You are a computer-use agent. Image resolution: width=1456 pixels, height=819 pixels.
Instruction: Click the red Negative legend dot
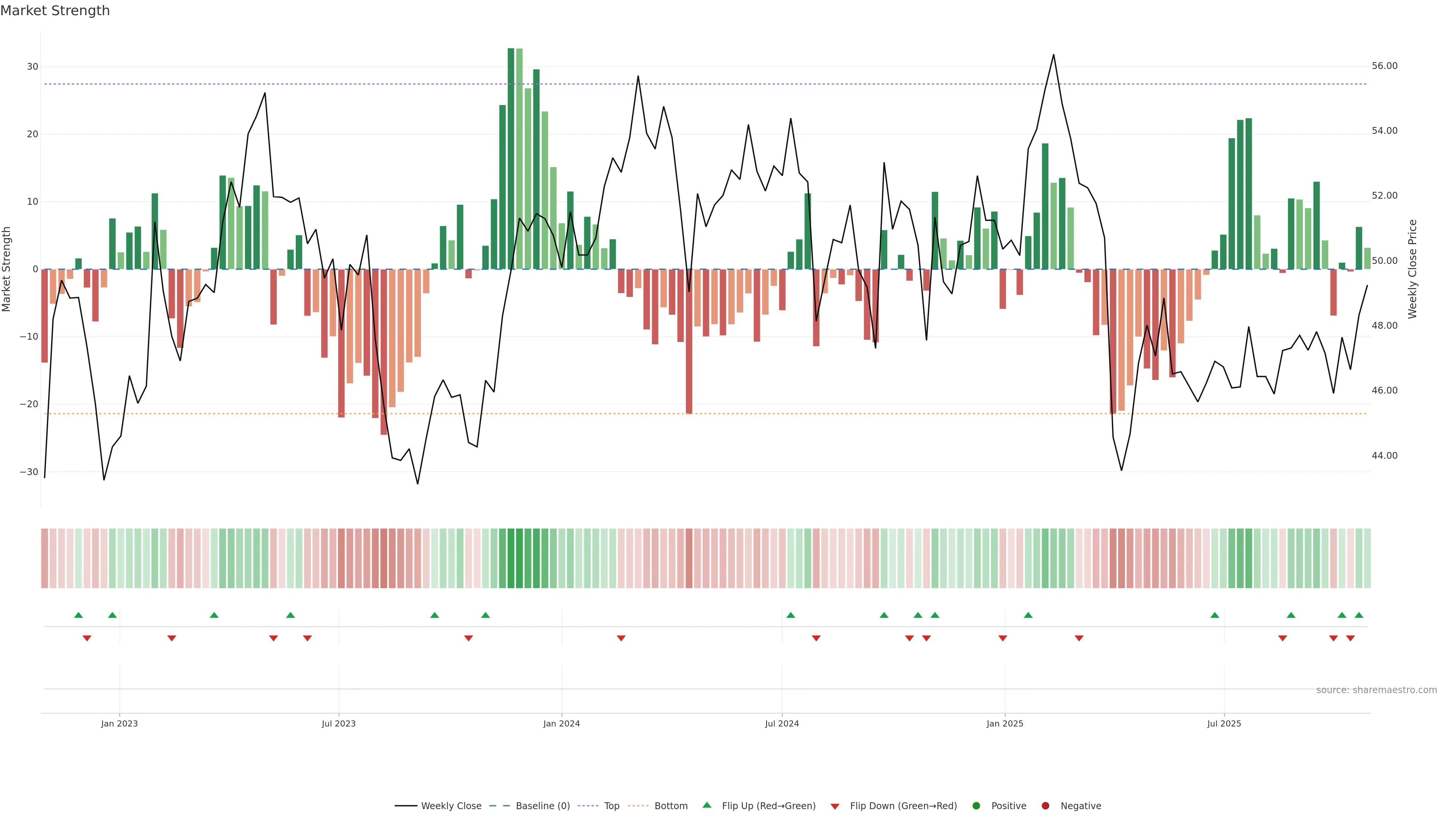click(x=1045, y=806)
